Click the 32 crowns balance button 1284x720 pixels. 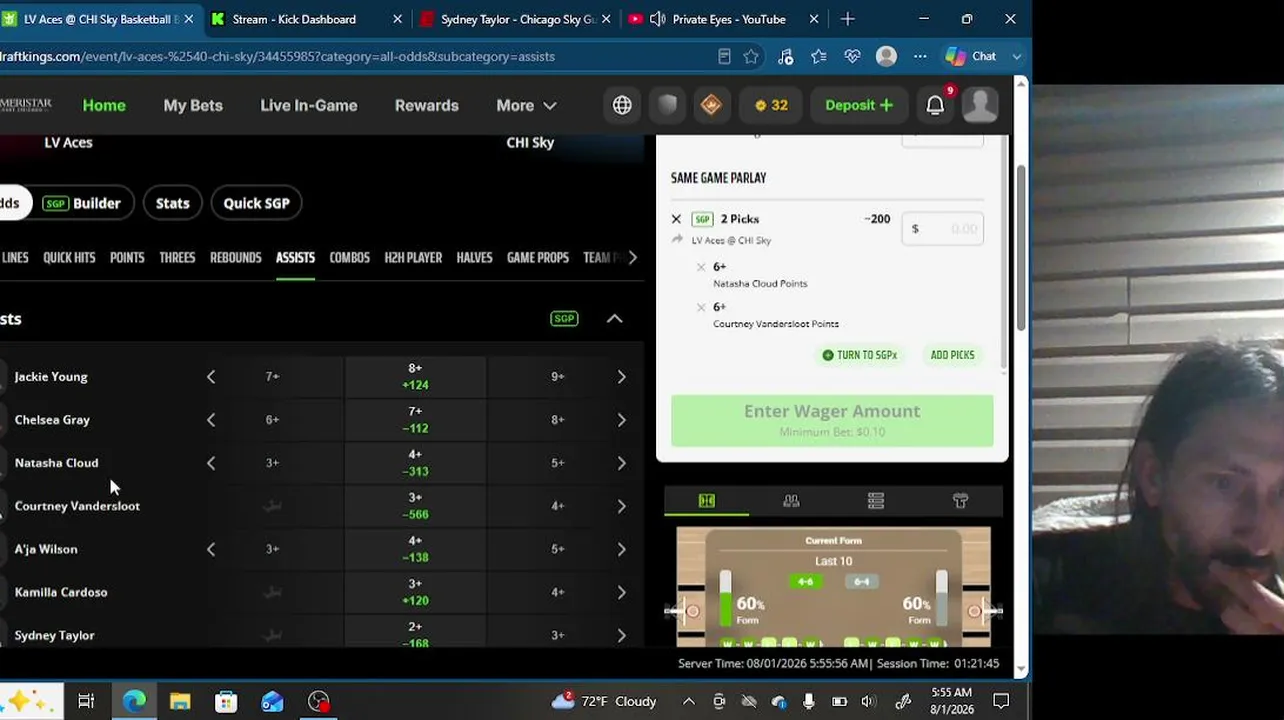click(771, 105)
